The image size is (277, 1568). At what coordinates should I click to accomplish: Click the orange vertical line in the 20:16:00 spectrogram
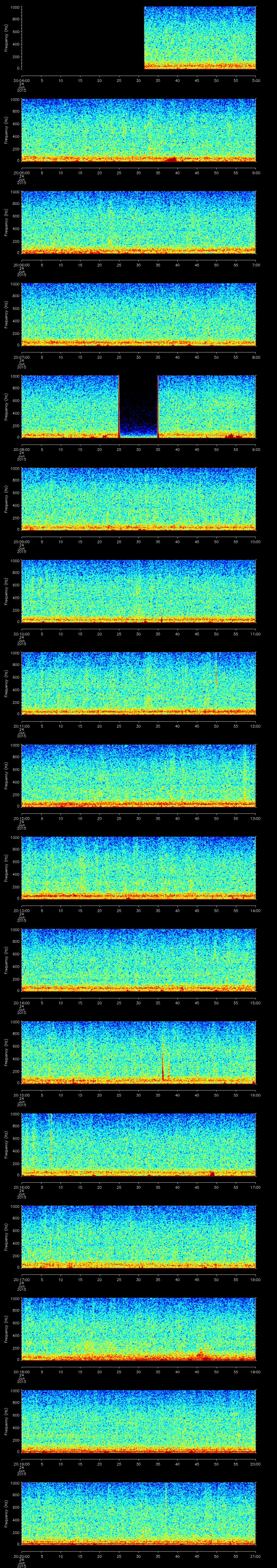pos(51,1137)
